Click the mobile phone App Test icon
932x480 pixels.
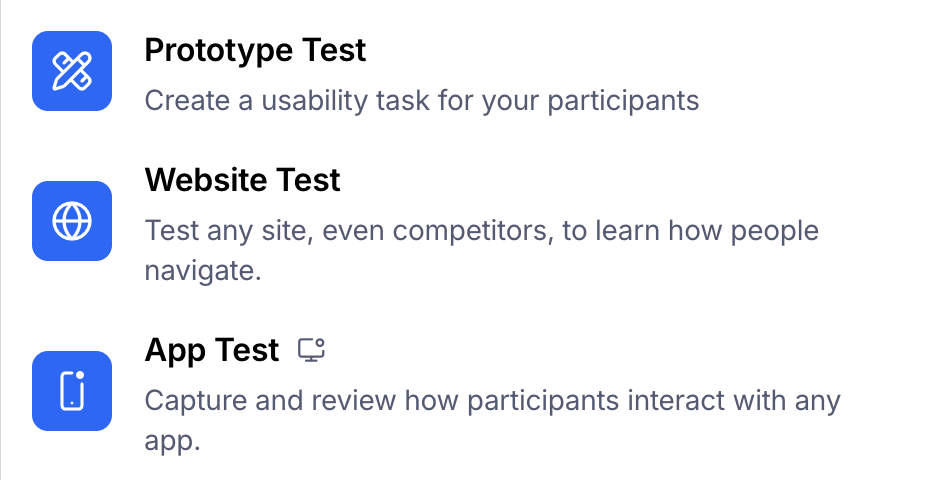coord(72,391)
